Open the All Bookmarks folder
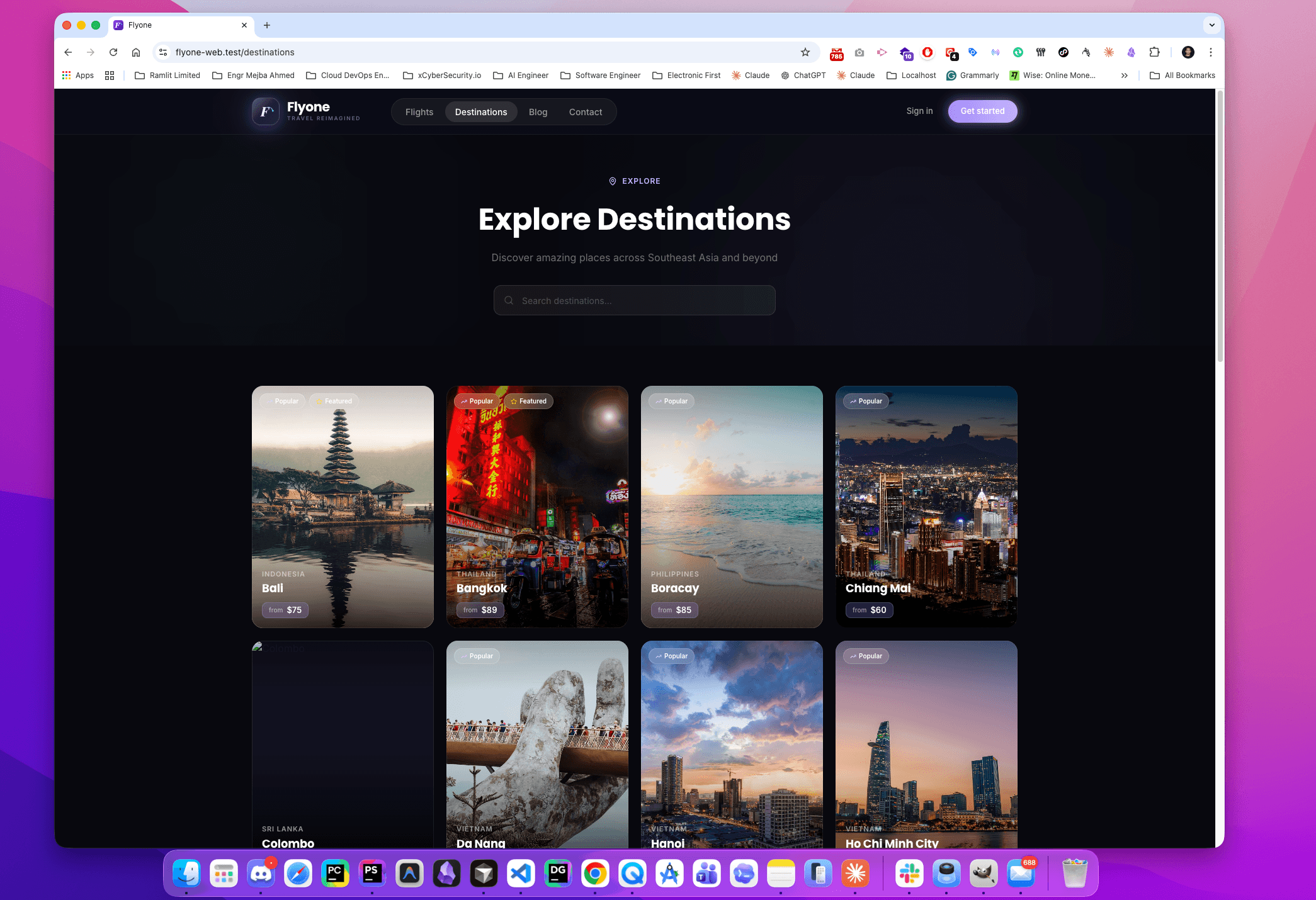 tap(1183, 76)
